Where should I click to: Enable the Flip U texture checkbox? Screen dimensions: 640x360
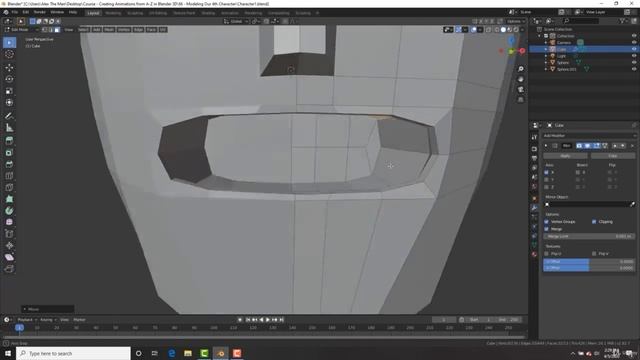coord(547,253)
